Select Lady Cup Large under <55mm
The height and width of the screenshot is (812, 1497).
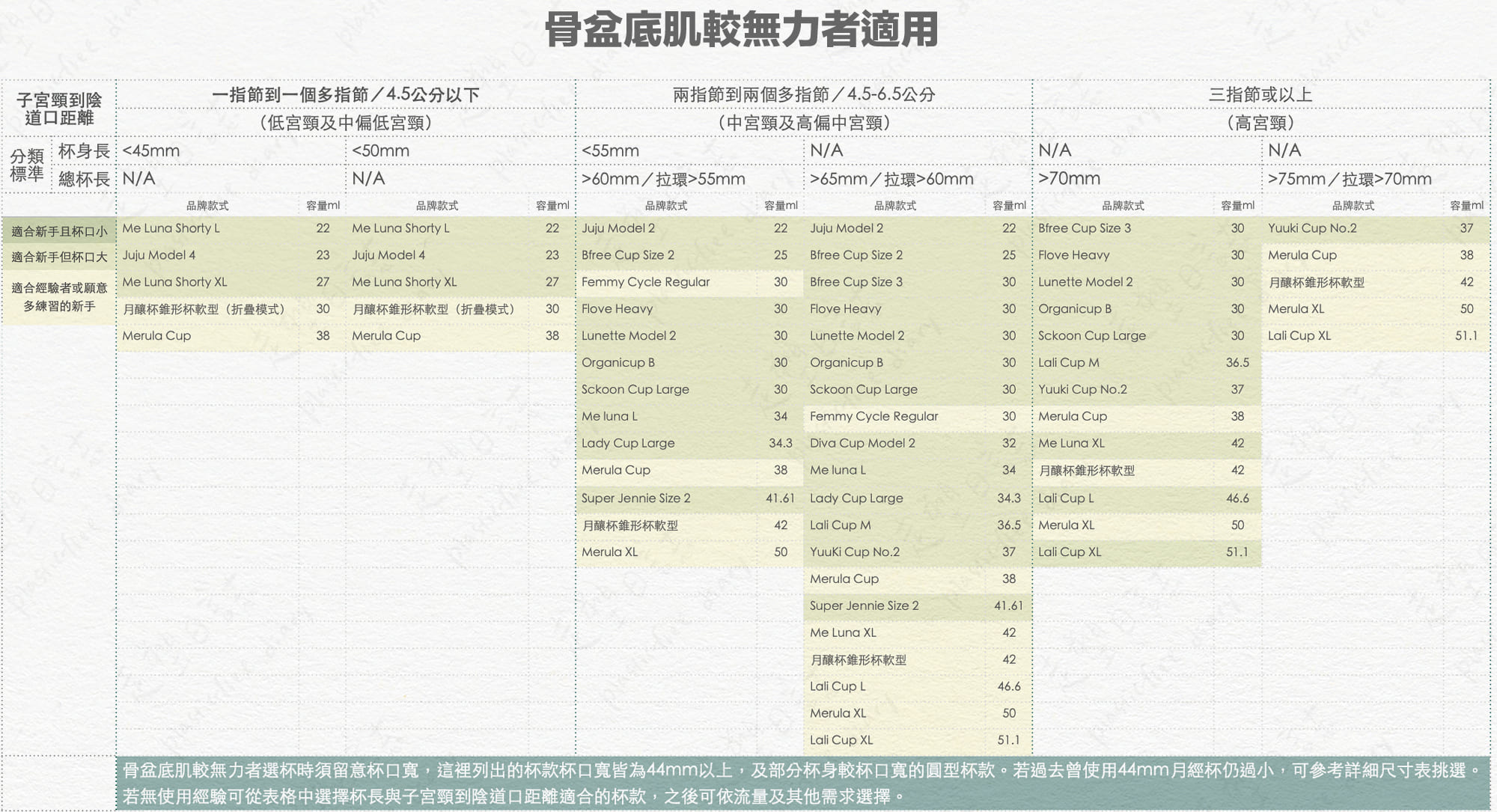click(x=628, y=443)
